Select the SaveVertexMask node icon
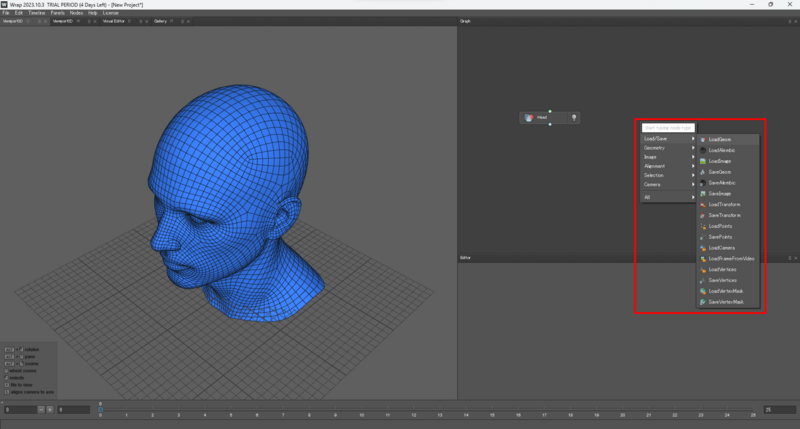The height and width of the screenshot is (429, 800). pyautogui.click(x=703, y=302)
